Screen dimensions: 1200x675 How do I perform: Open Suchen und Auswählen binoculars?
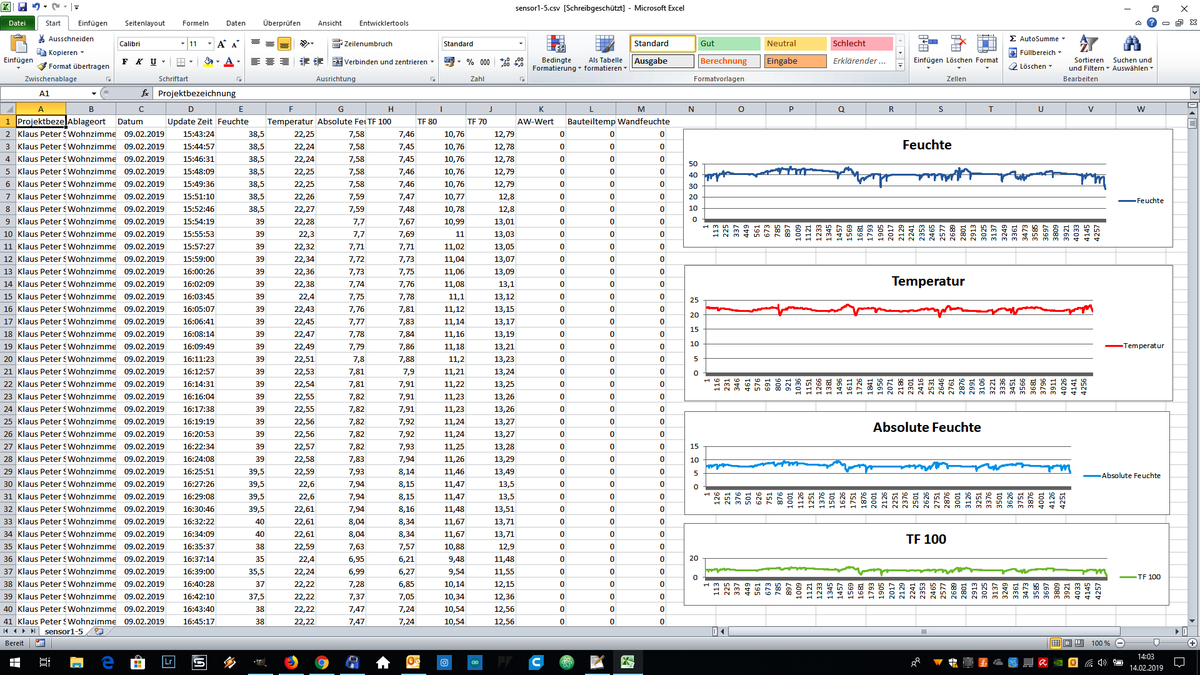tap(1132, 54)
